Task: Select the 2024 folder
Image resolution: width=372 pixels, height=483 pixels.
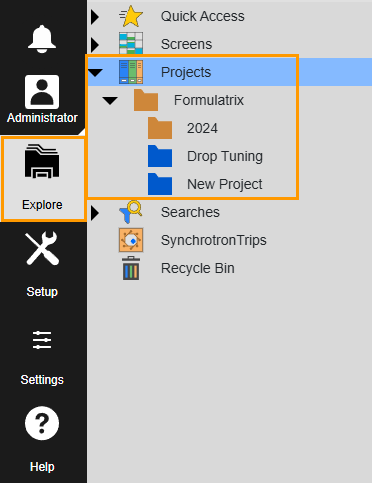Action: [x=202, y=128]
